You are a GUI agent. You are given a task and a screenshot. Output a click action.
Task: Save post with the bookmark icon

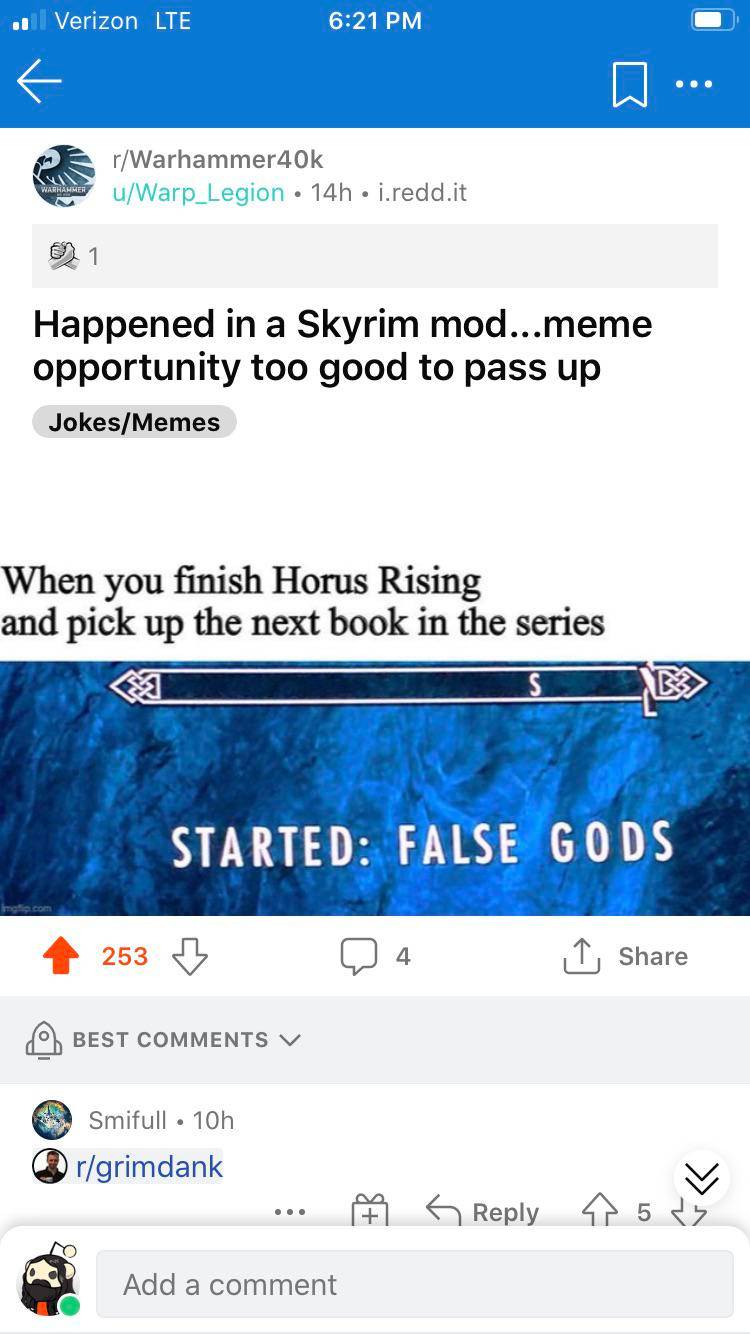630,84
